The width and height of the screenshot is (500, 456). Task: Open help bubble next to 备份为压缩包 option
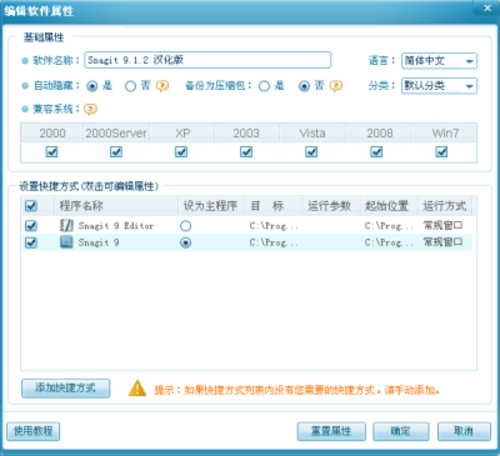tap(336, 86)
